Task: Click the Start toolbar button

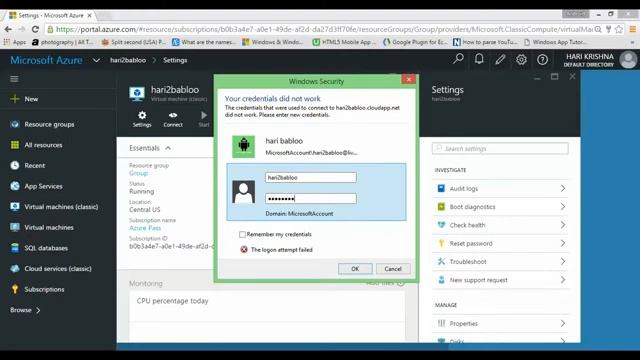Action: click(204, 119)
